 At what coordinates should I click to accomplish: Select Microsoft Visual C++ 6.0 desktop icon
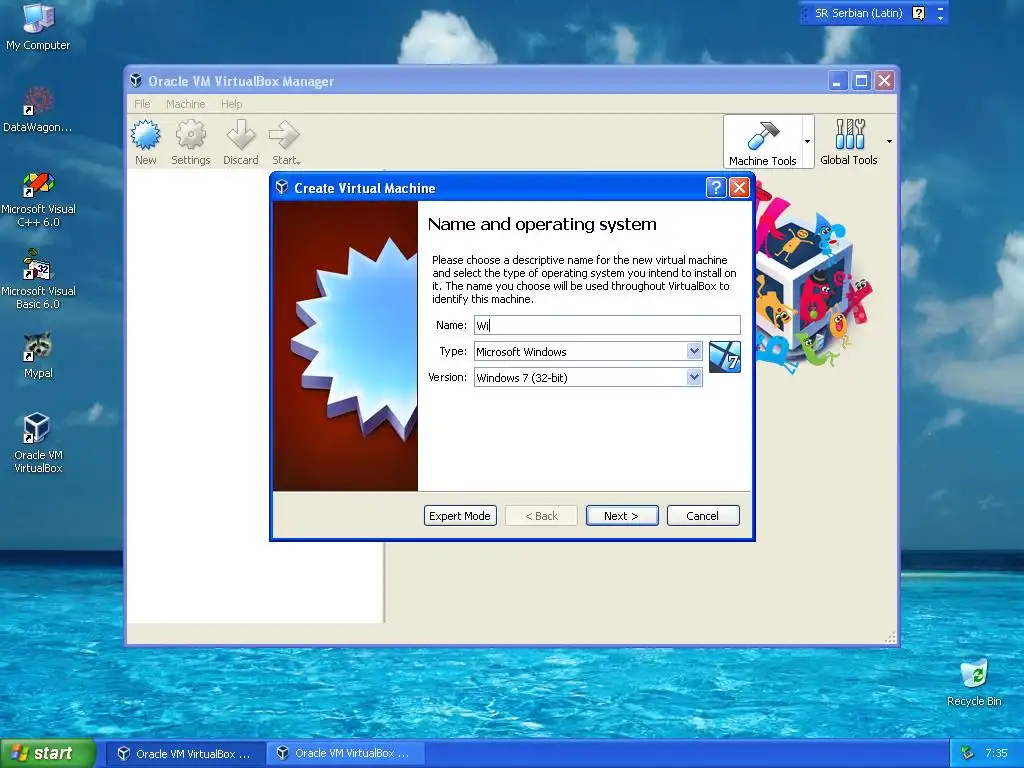pyautogui.click(x=38, y=199)
